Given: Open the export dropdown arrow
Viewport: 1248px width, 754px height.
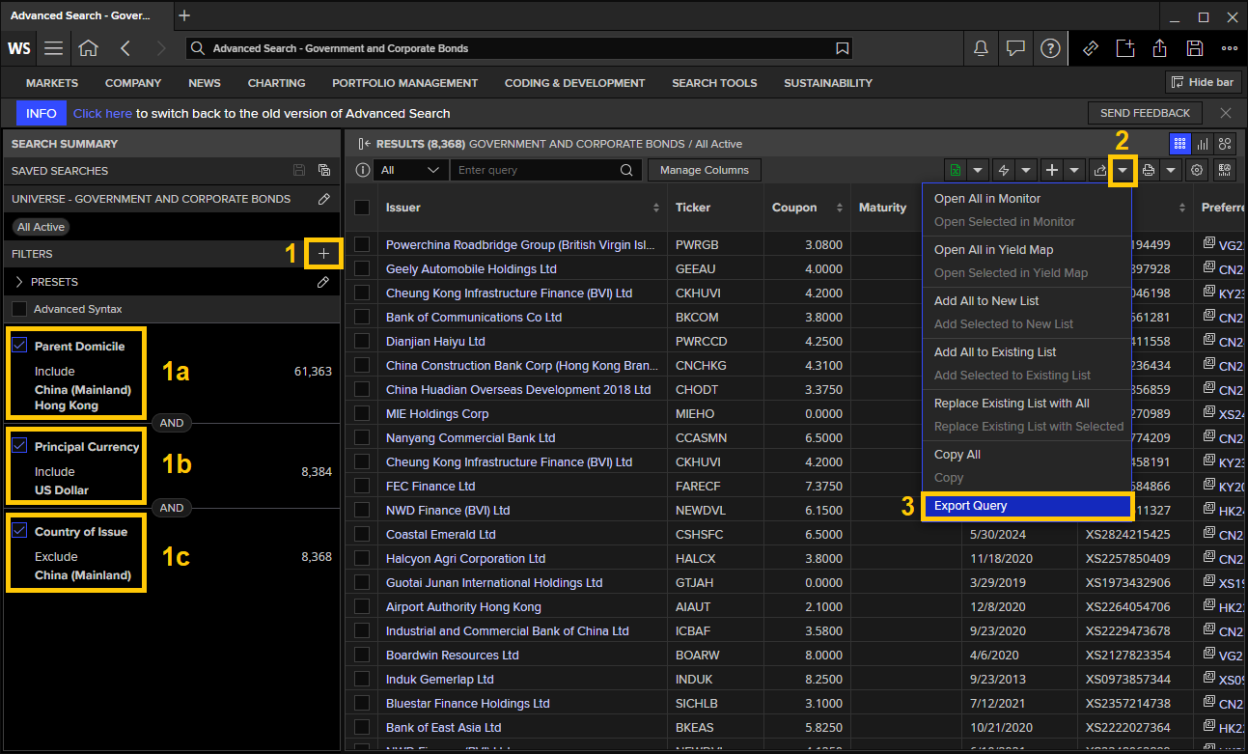Looking at the screenshot, I should pyautogui.click(x=1123, y=170).
